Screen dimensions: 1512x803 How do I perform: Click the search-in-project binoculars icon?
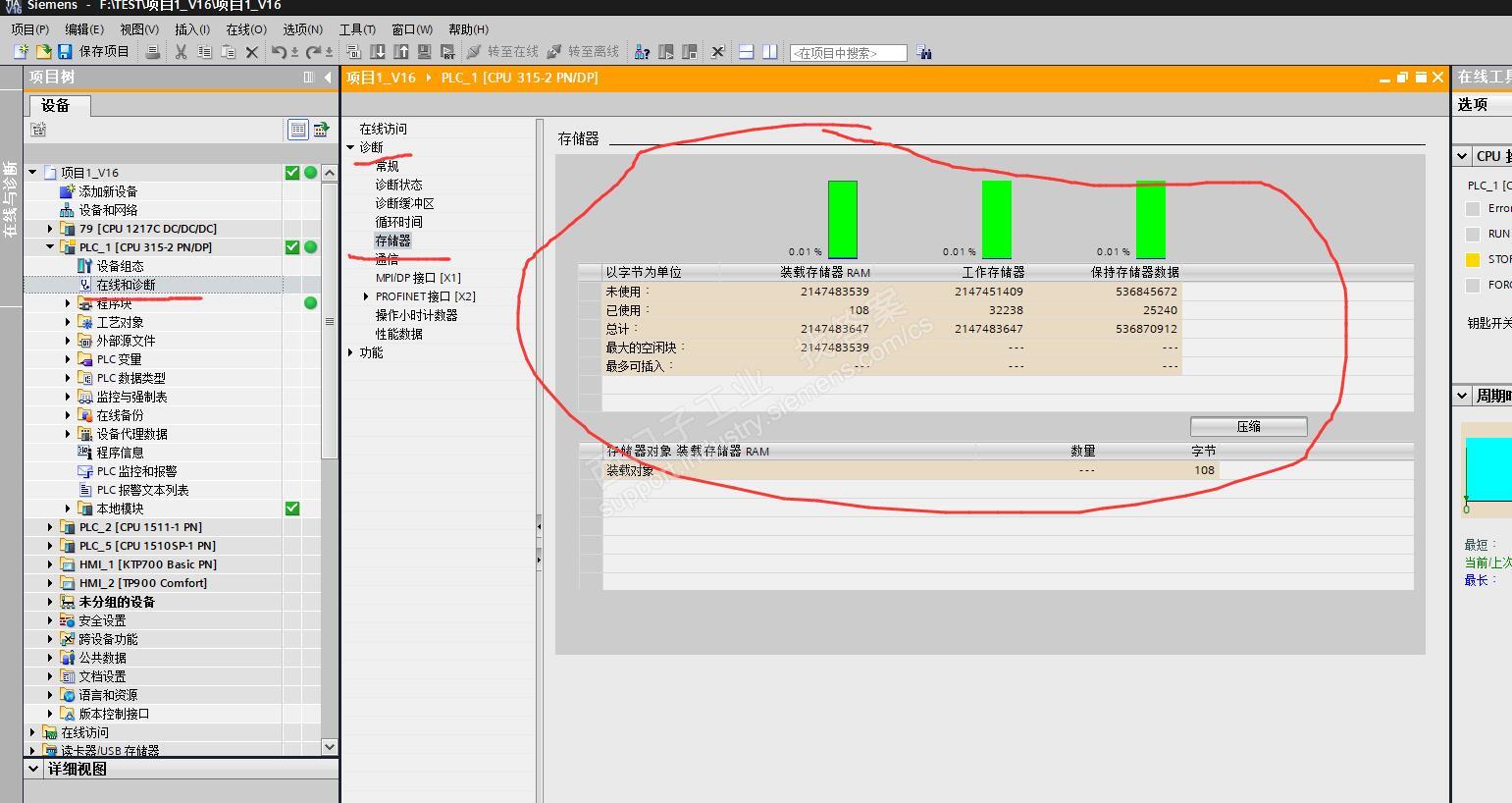pyautogui.click(x=923, y=52)
